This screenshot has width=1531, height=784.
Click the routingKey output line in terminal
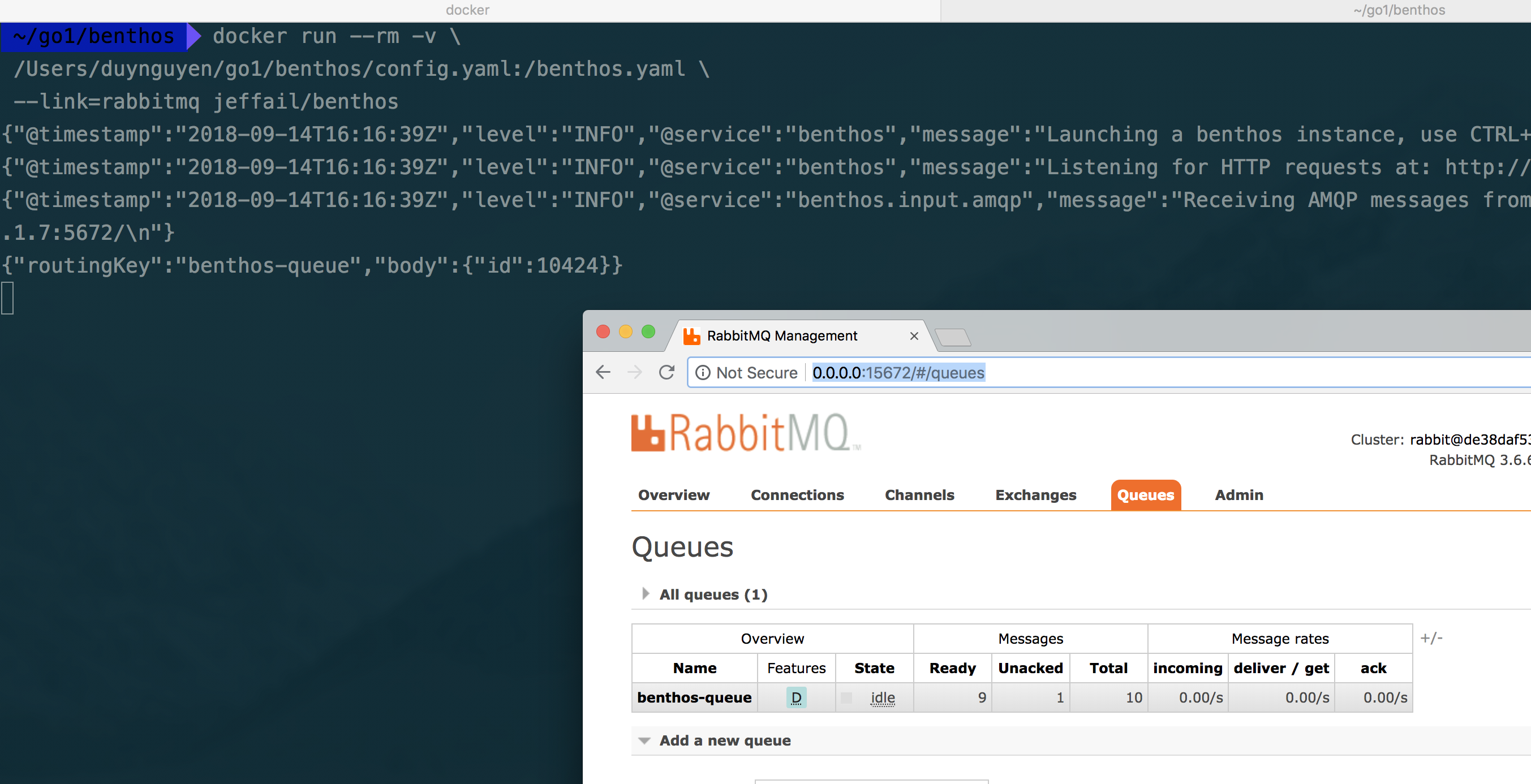point(312,265)
